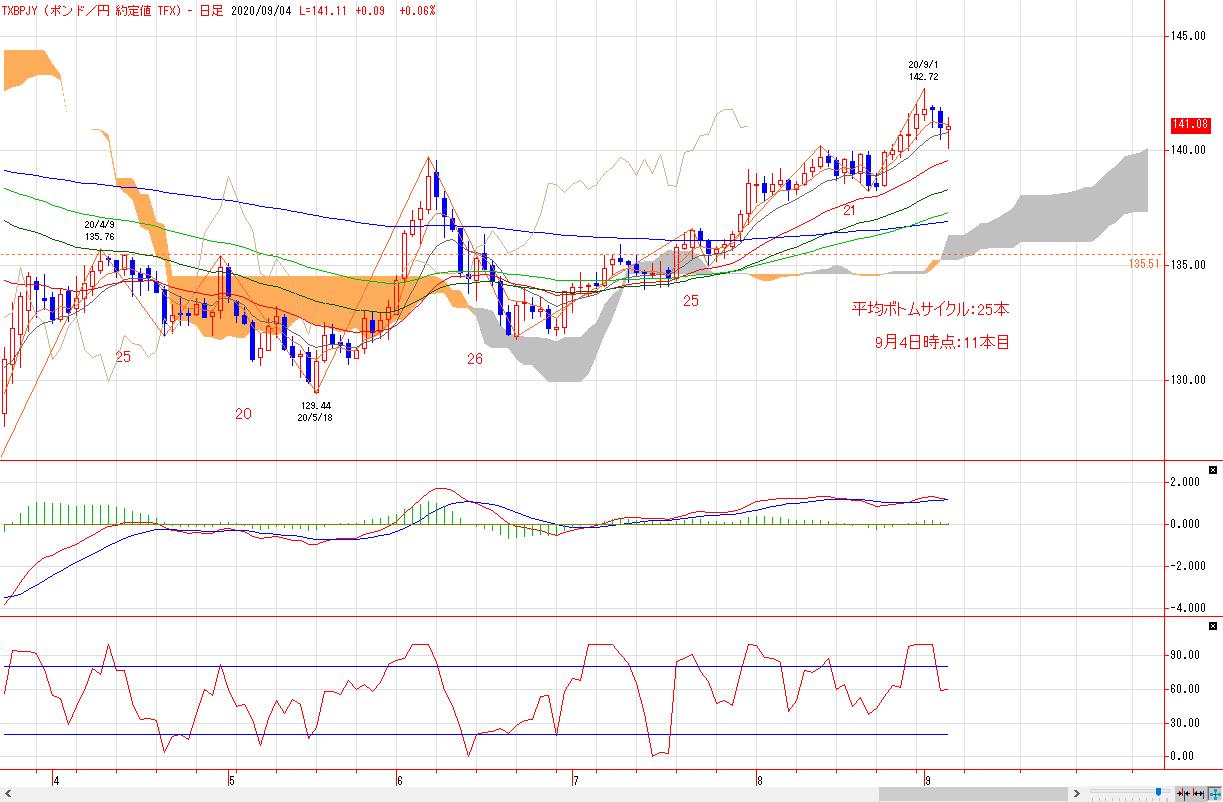
Task: Select the 9月4日時点:11本目 text note
Action: tap(941, 342)
